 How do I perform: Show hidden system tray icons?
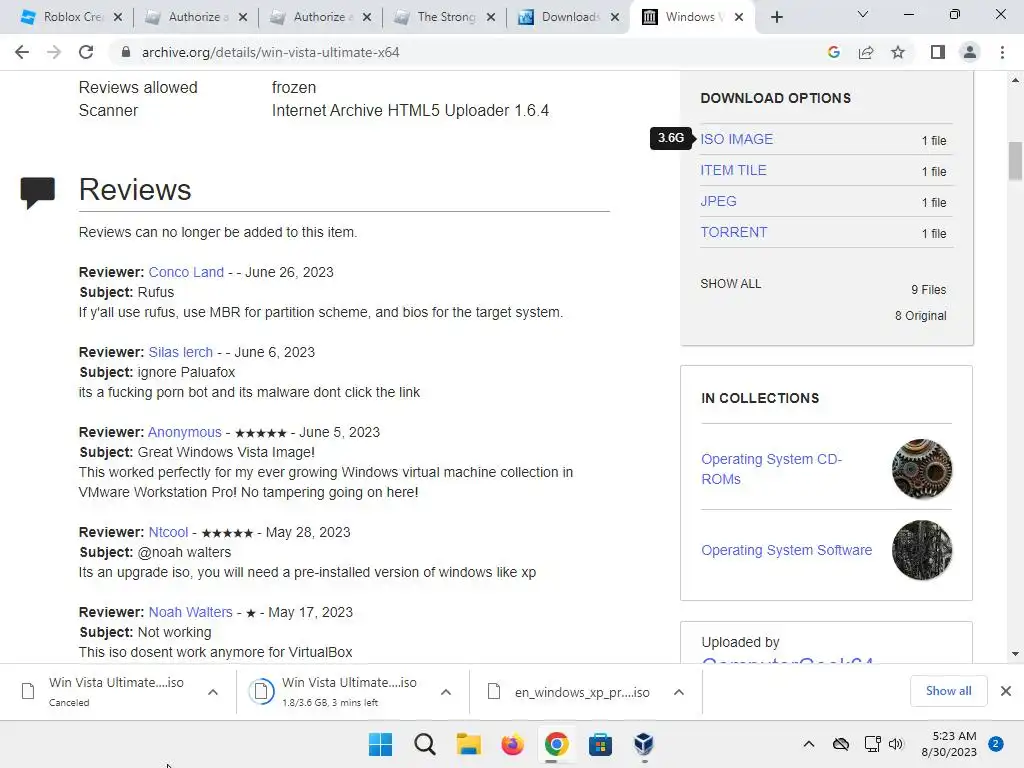tap(808, 744)
